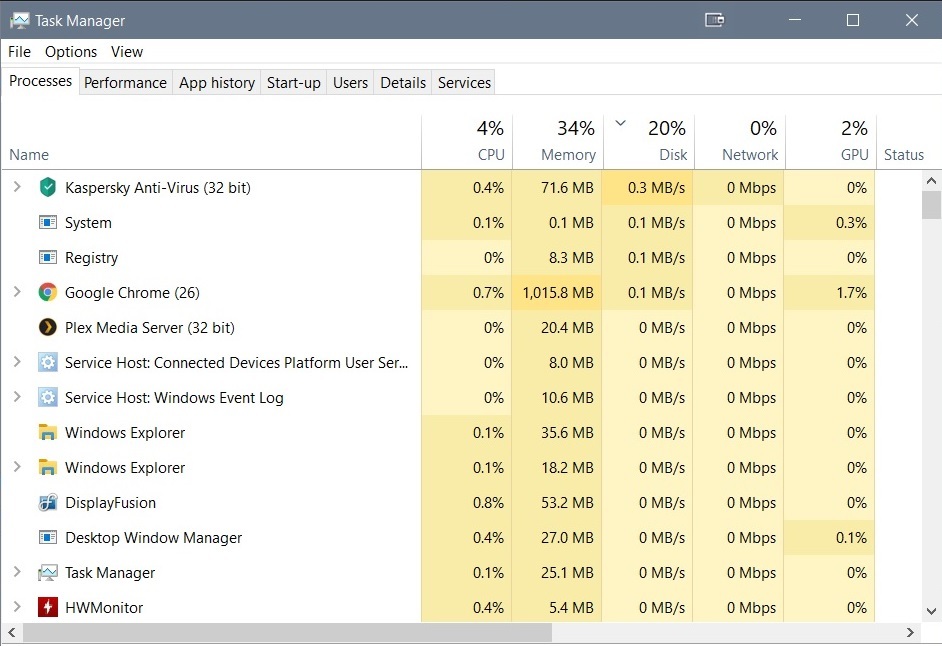This screenshot has height=646, width=942.
Task: Click the Google Chrome process icon
Action: point(47,293)
